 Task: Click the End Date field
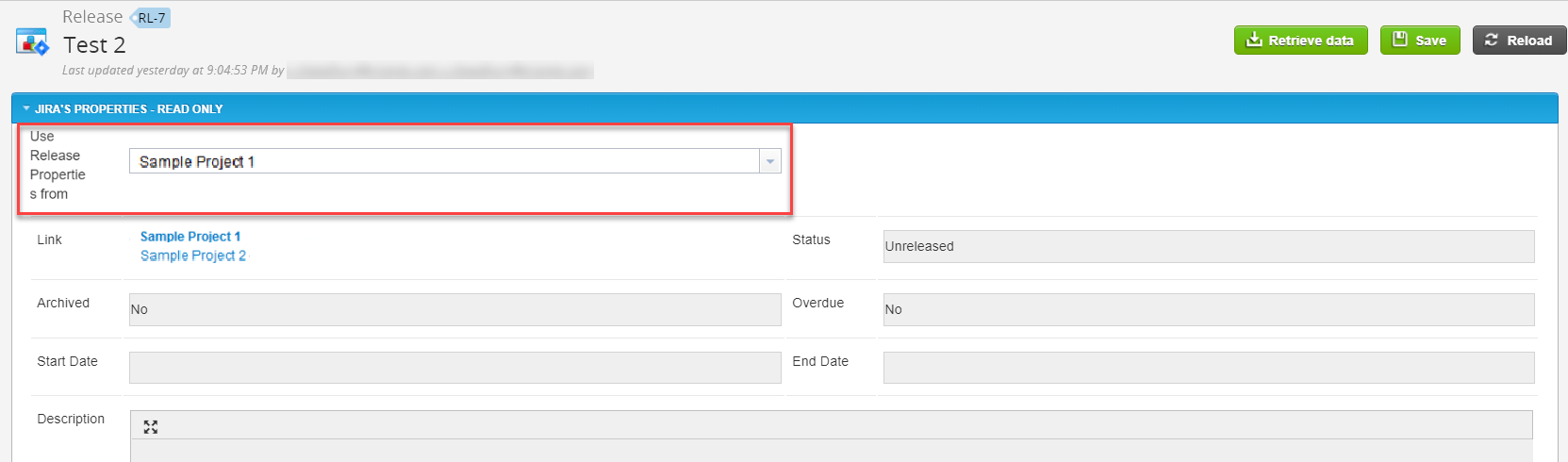click(x=1208, y=368)
